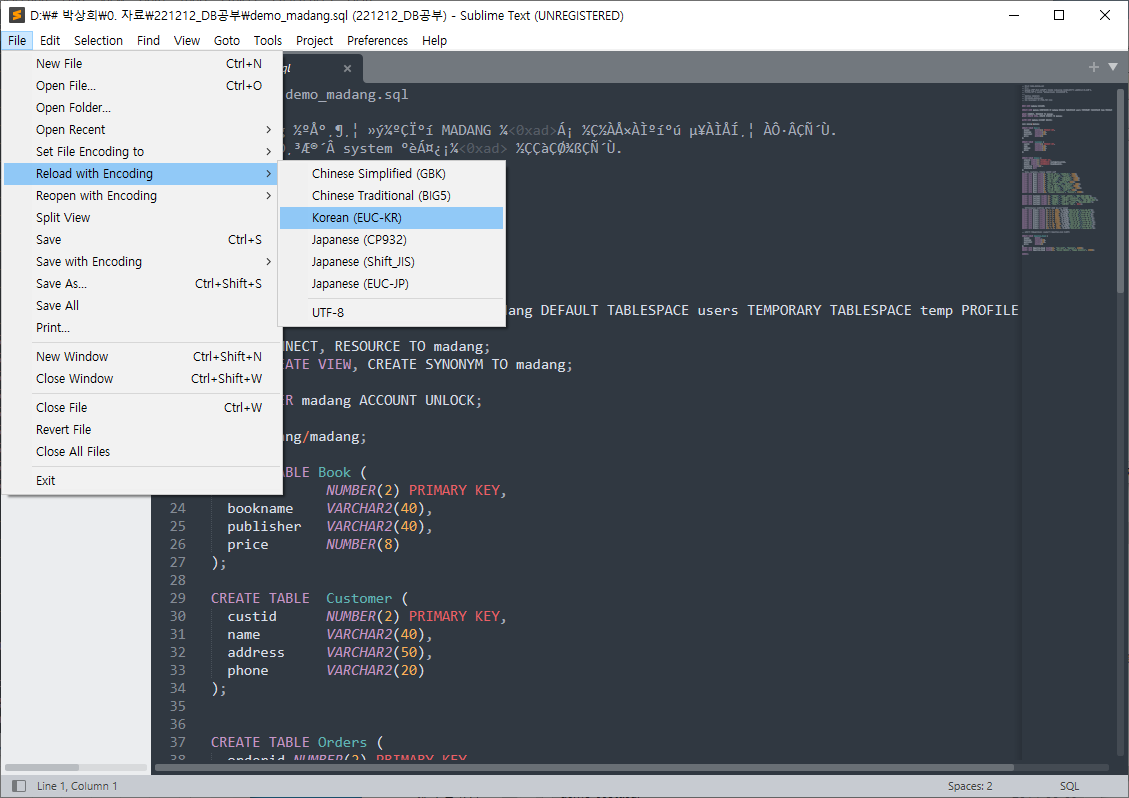Click NUMBER(8) on line 26
The height and width of the screenshot is (798, 1129).
tap(363, 544)
